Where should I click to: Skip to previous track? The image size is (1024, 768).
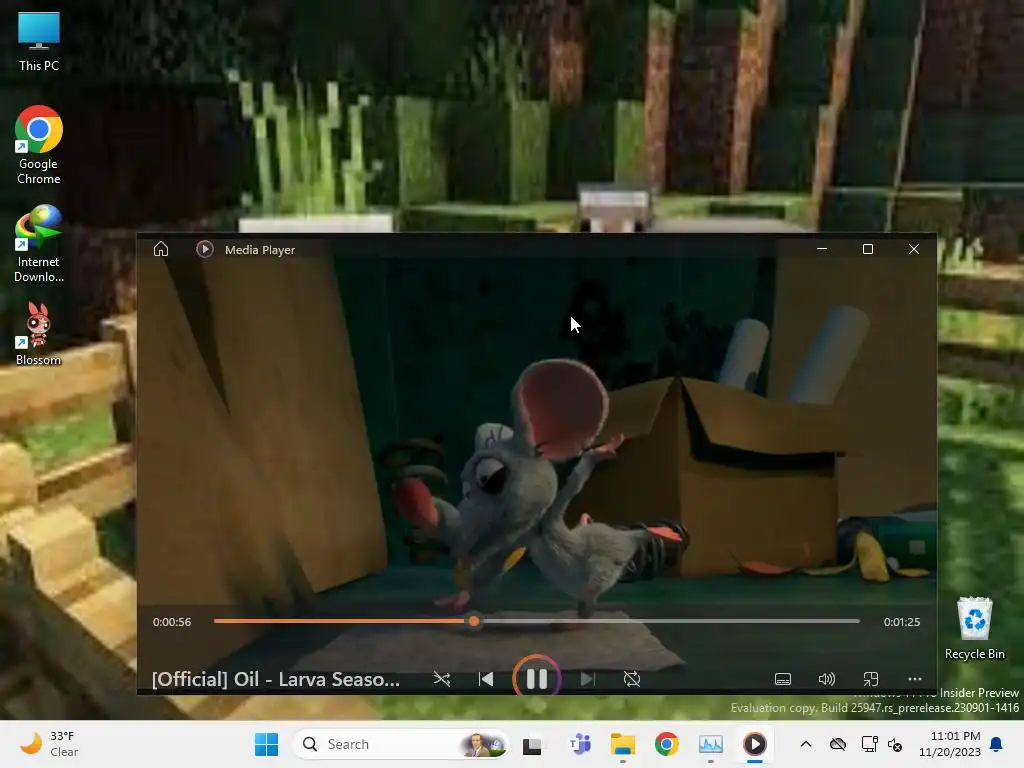tap(486, 679)
